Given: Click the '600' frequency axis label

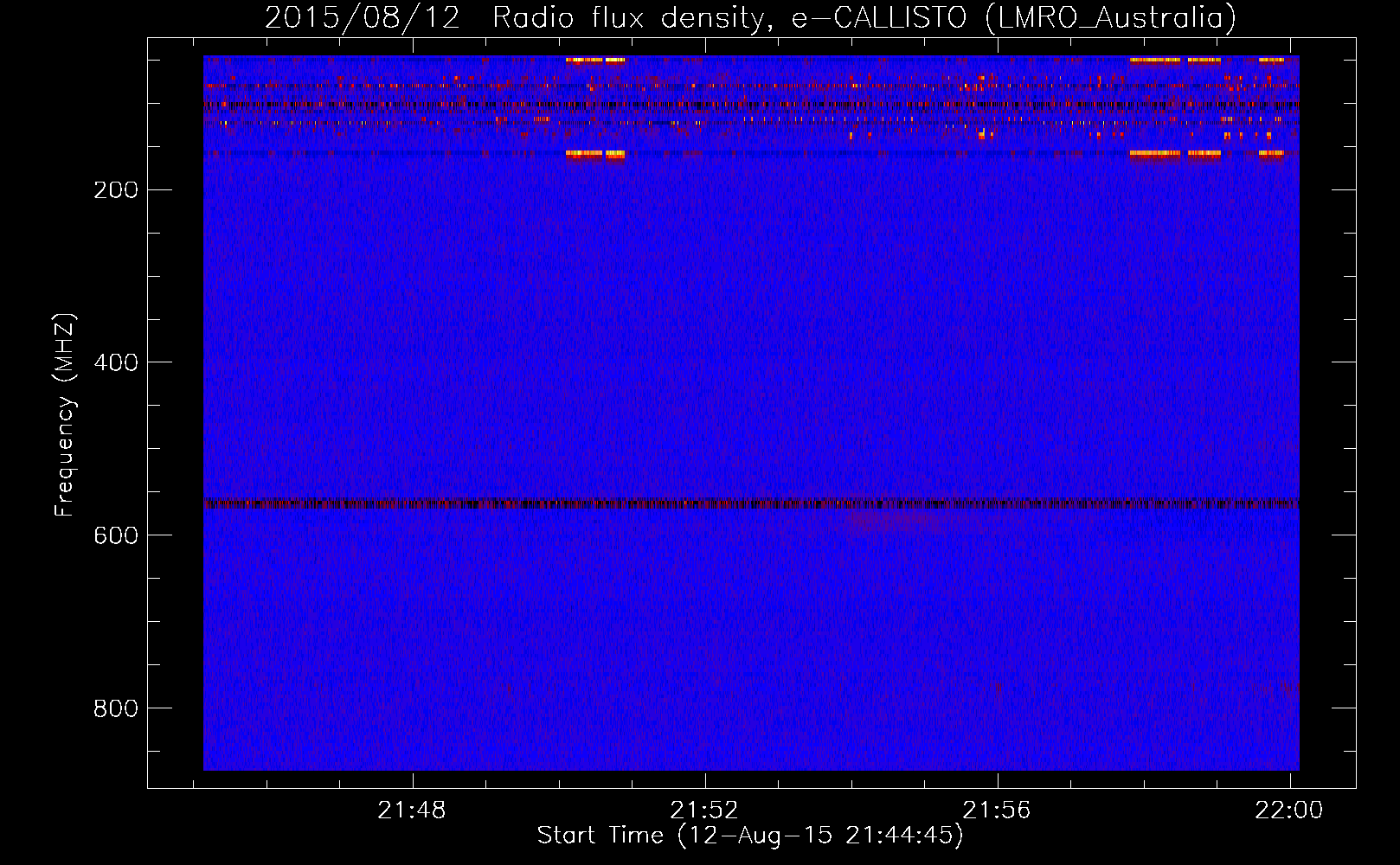Looking at the screenshot, I should [x=116, y=536].
